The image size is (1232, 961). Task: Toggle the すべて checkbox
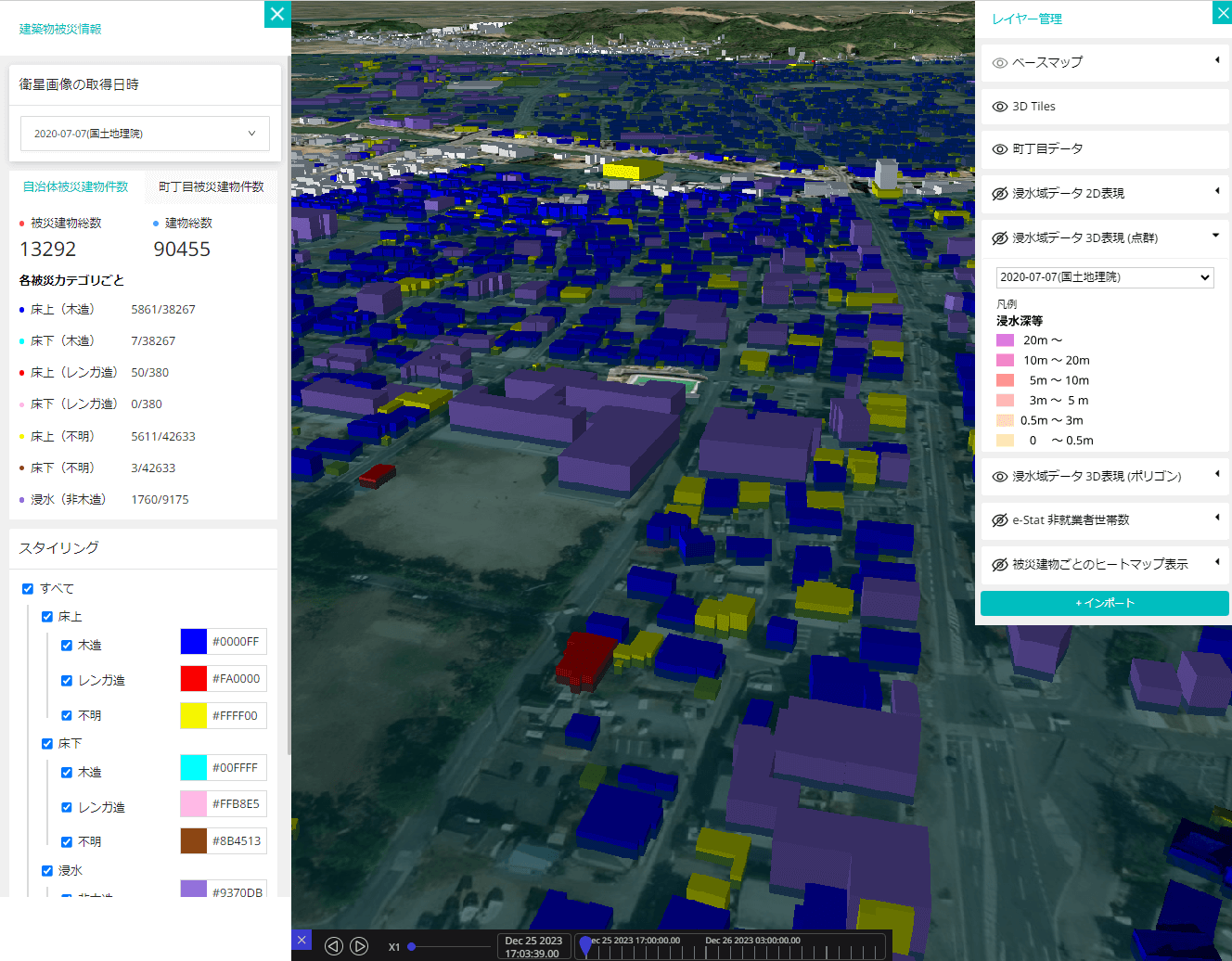(28, 589)
